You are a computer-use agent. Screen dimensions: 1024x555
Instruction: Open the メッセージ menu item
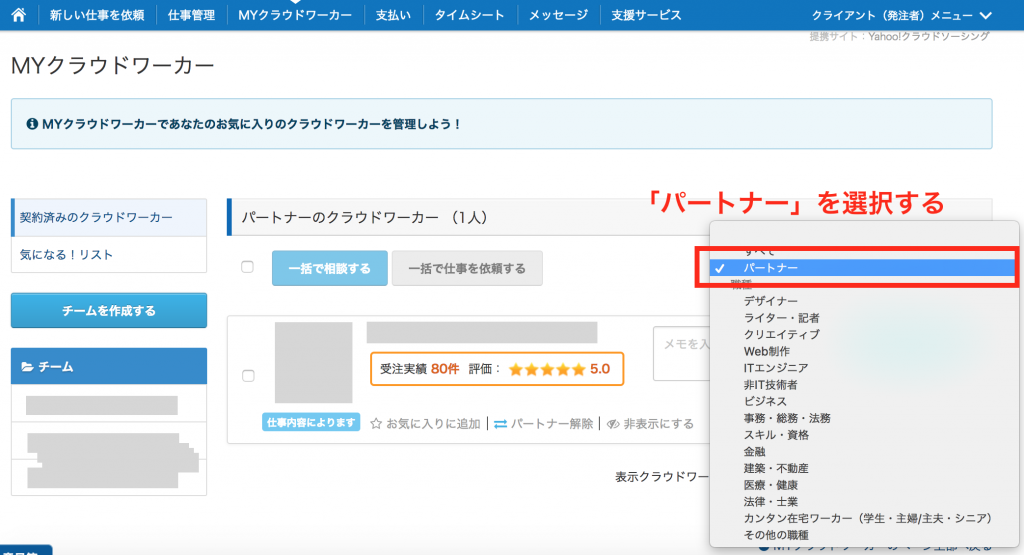[x=558, y=15]
